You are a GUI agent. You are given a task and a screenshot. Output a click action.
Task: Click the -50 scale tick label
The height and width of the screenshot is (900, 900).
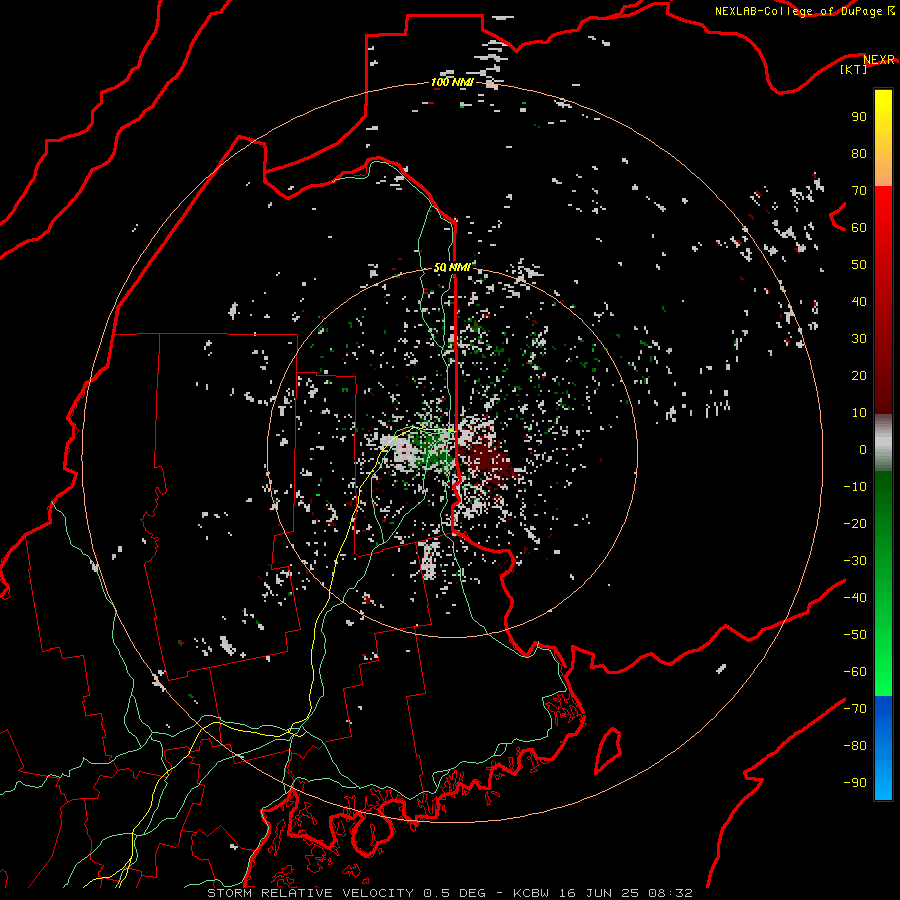[855, 635]
